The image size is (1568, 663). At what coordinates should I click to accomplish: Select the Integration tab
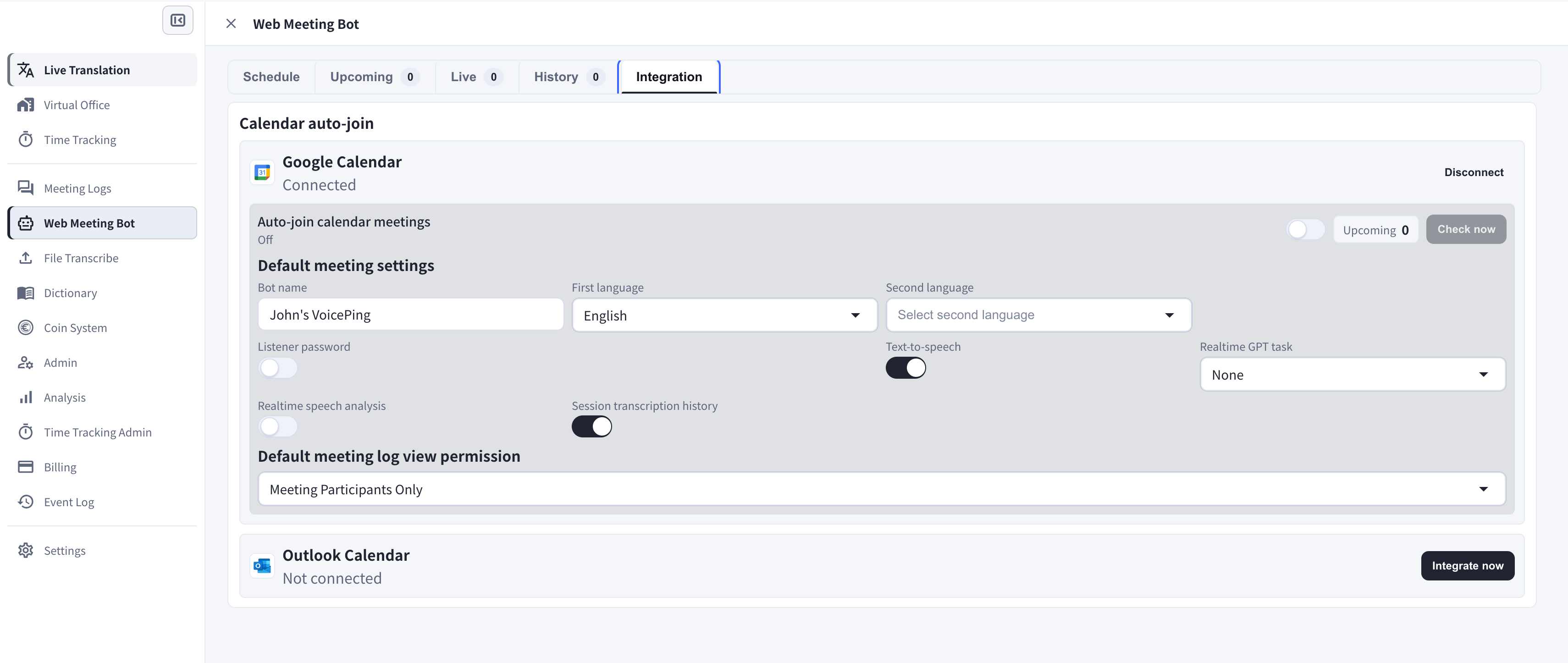click(x=669, y=77)
